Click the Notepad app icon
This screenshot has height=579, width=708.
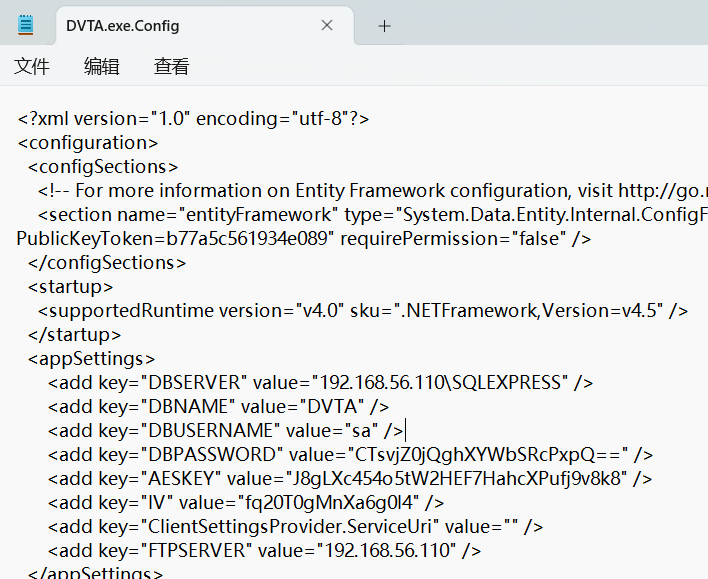(x=26, y=26)
